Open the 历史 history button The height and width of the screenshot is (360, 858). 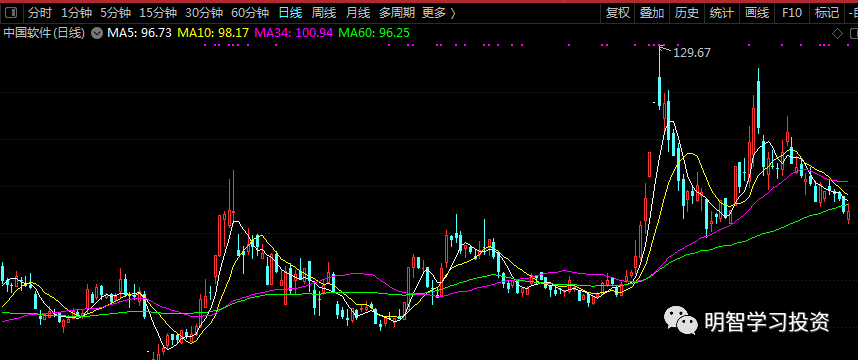(x=687, y=13)
